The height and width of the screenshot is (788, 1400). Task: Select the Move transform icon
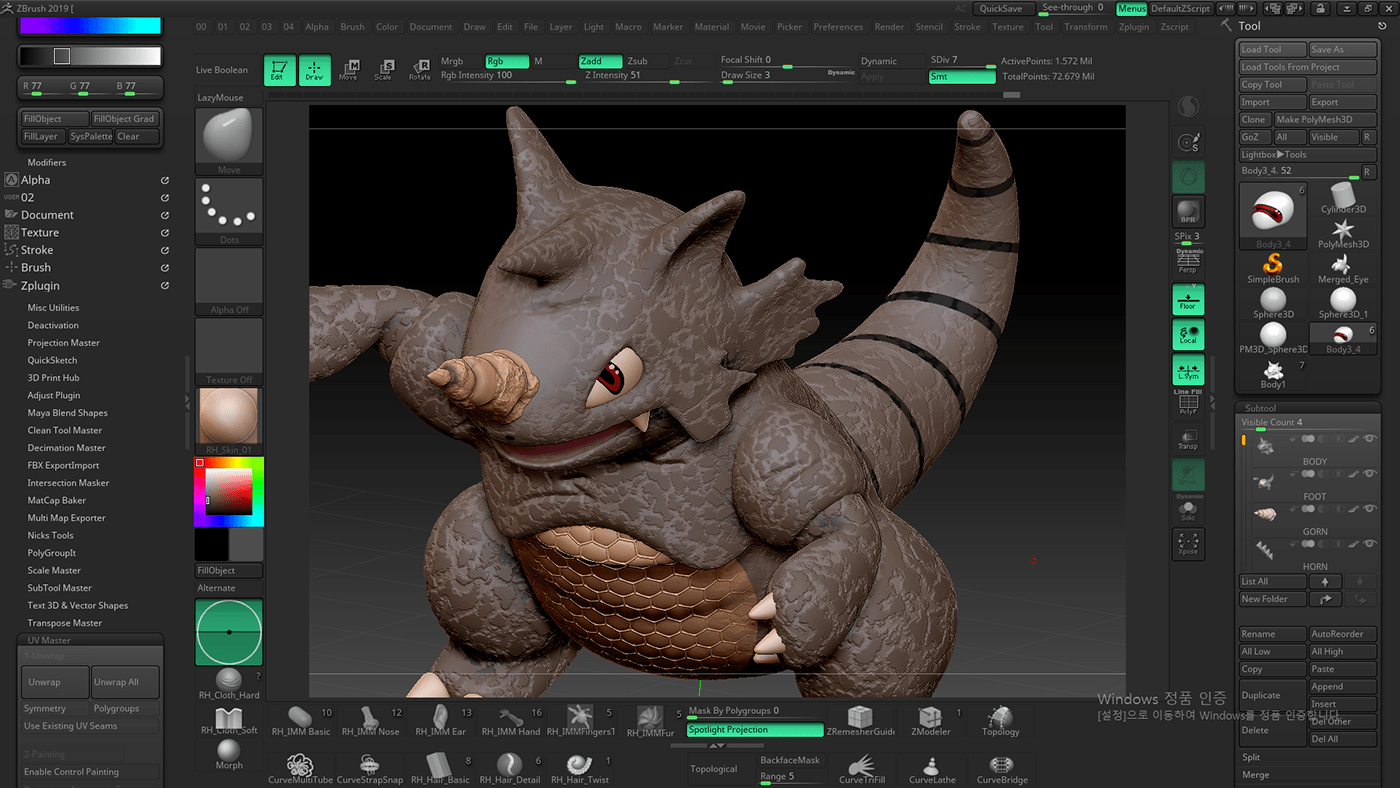(x=349, y=70)
